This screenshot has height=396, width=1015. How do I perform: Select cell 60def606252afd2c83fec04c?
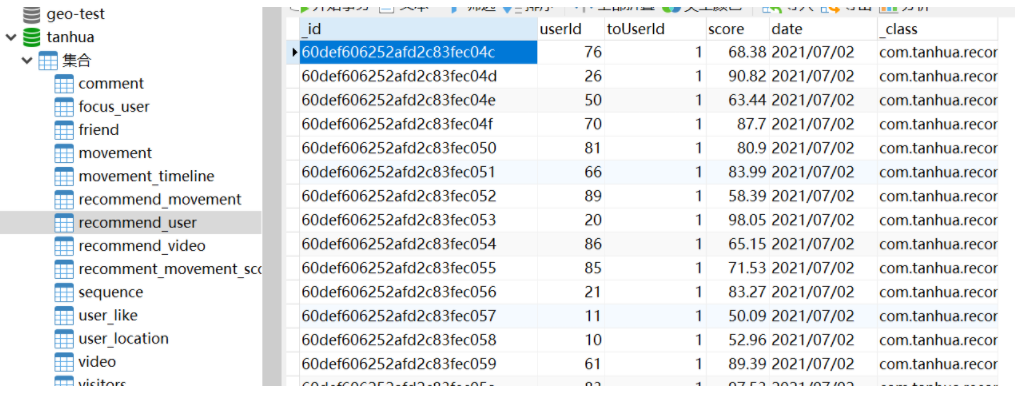point(418,52)
